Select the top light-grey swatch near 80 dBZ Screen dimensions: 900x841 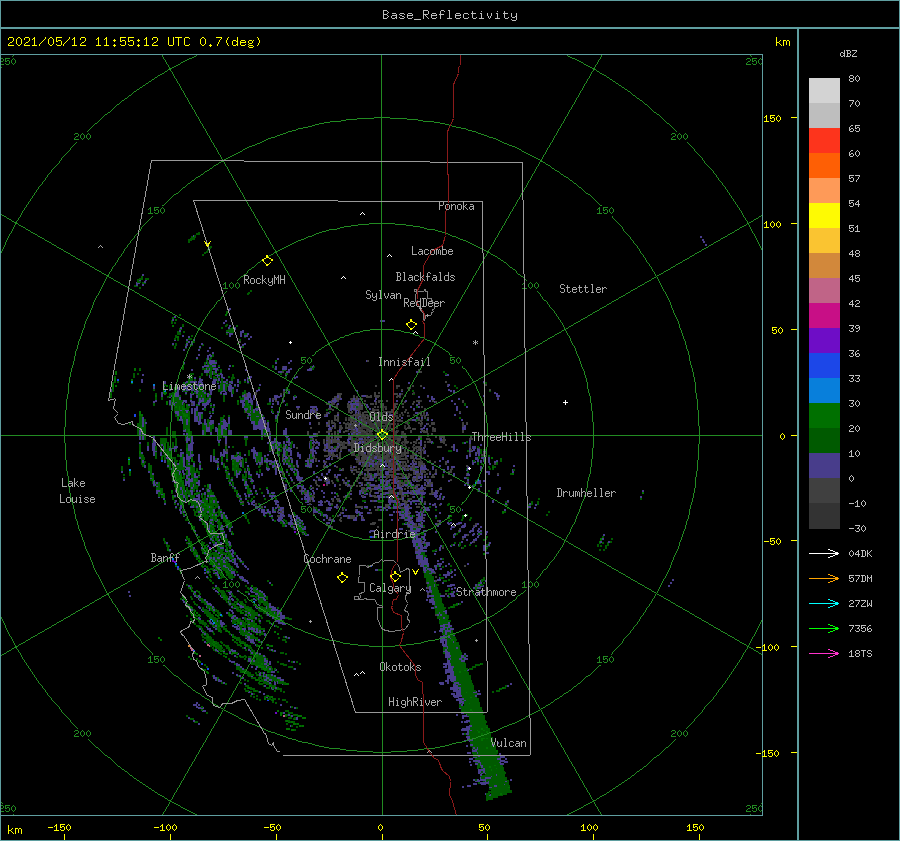(824, 90)
